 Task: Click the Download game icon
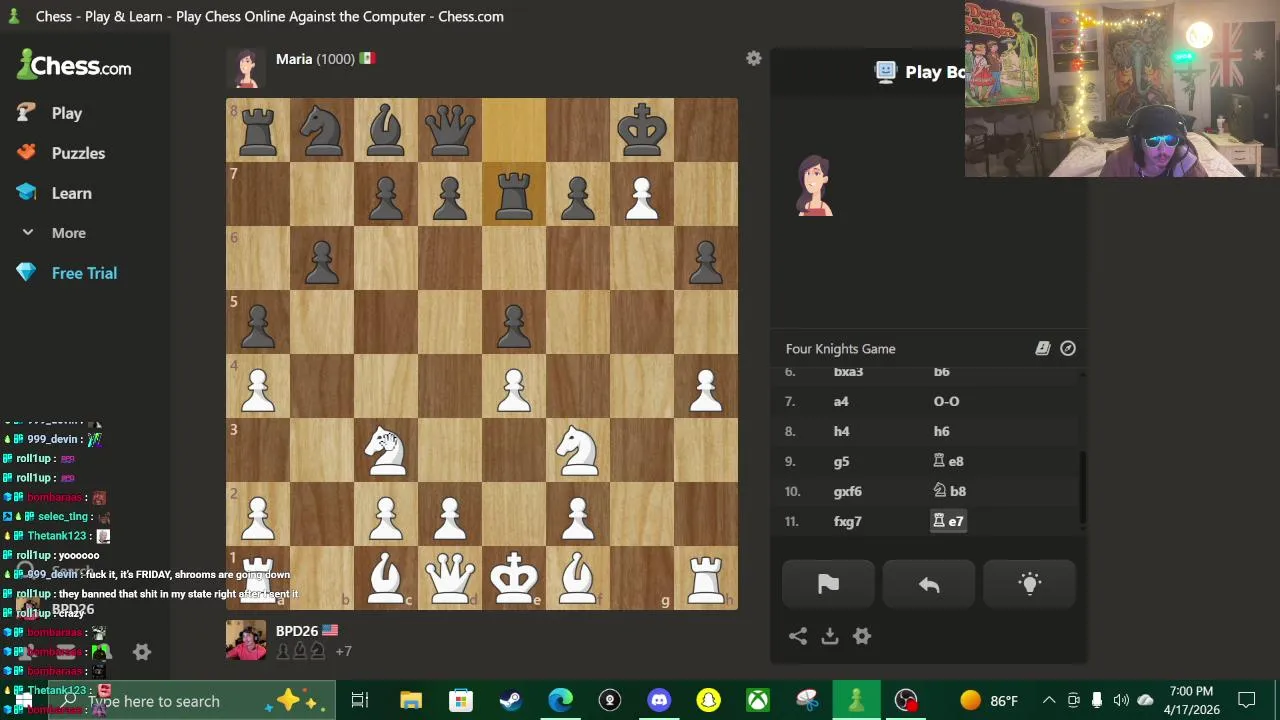click(830, 636)
